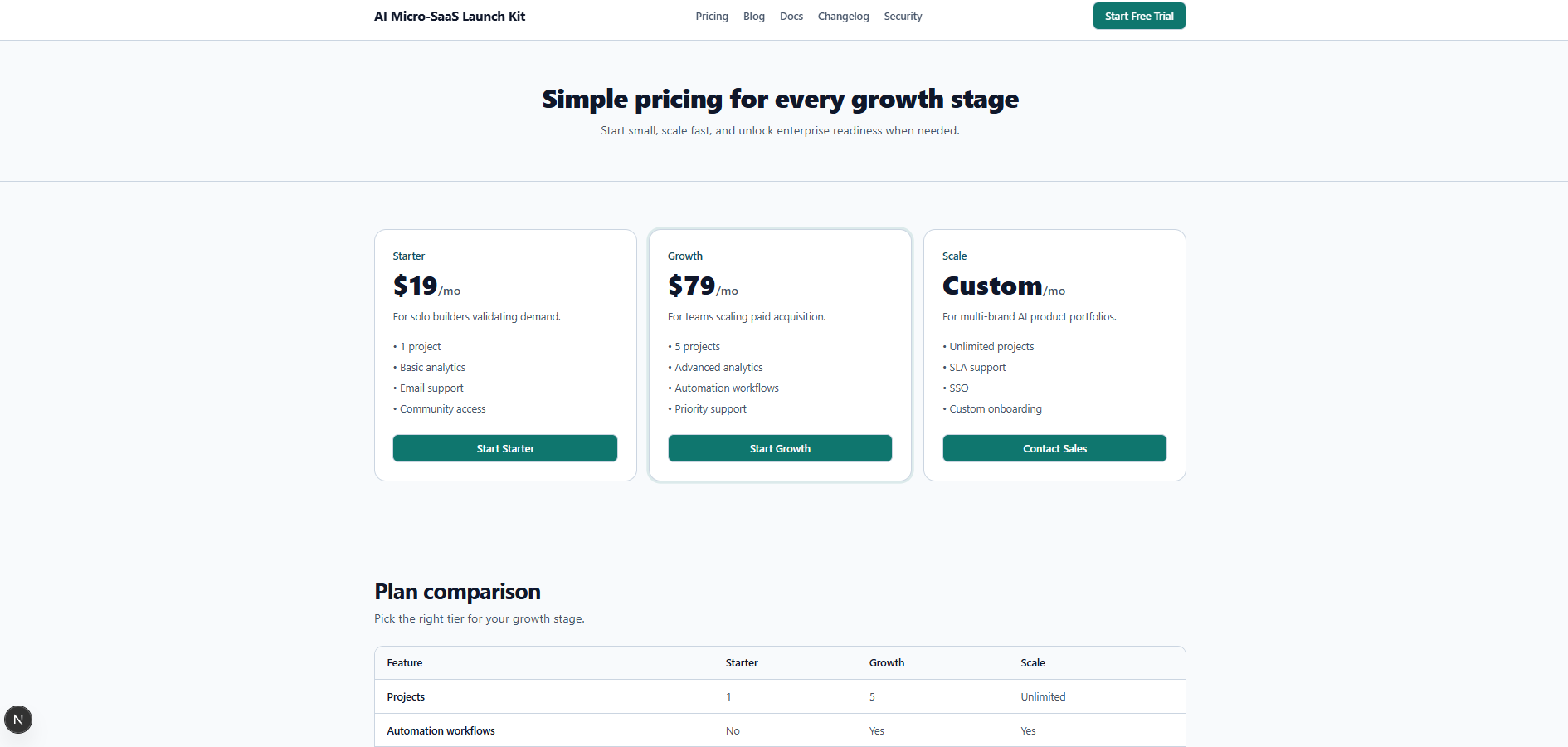This screenshot has height=747, width=1568.
Task: Click the 'Plan comparison' heading
Action: pyautogui.click(x=457, y=592)
